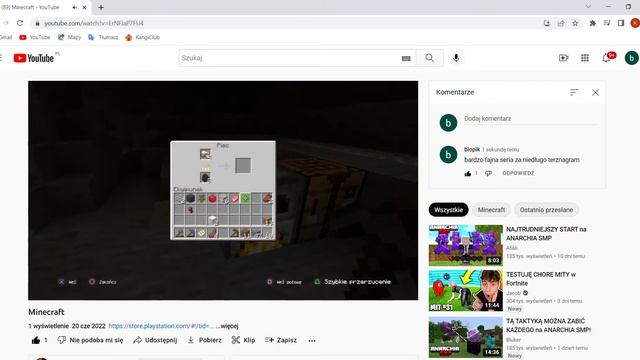Mute the tab using speaker icon
This screenshot has width=640, height=360.
click(x=74, y=7)
